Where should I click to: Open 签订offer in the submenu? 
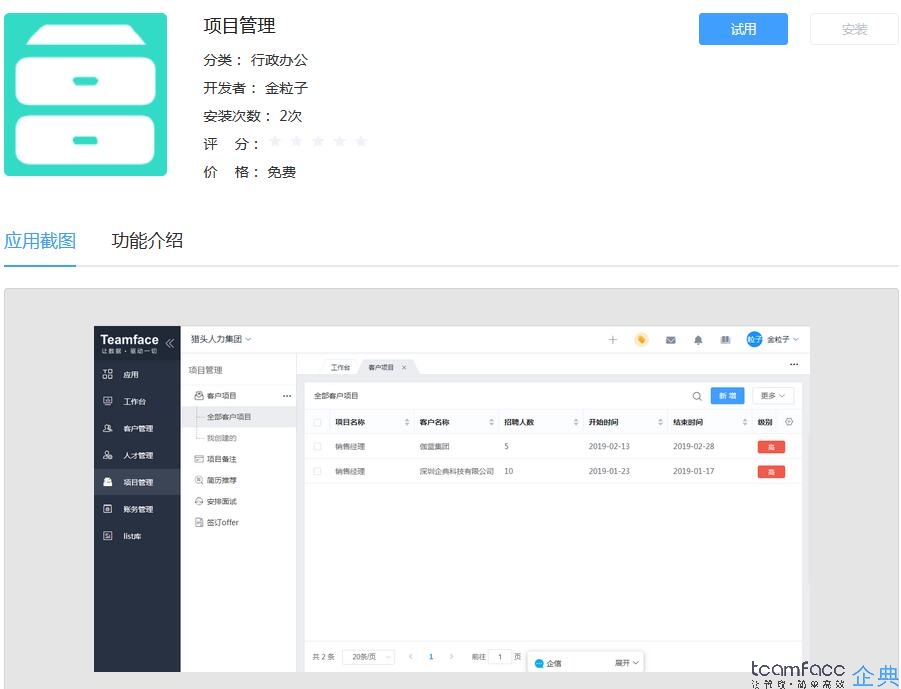pos(222,522)
